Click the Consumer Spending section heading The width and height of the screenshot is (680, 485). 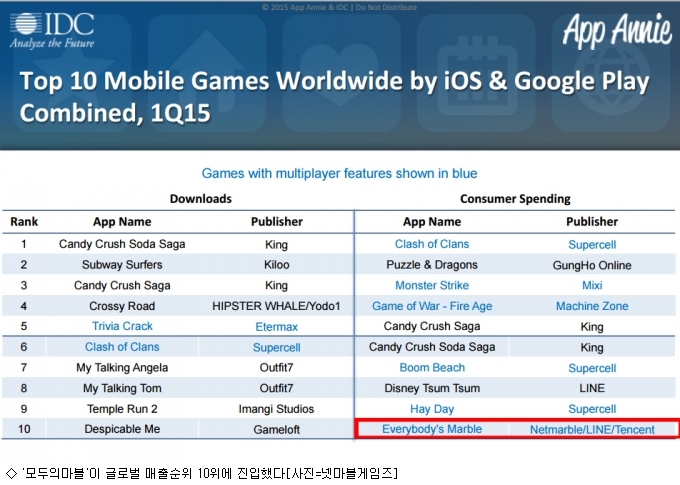[x=515, y=199]
